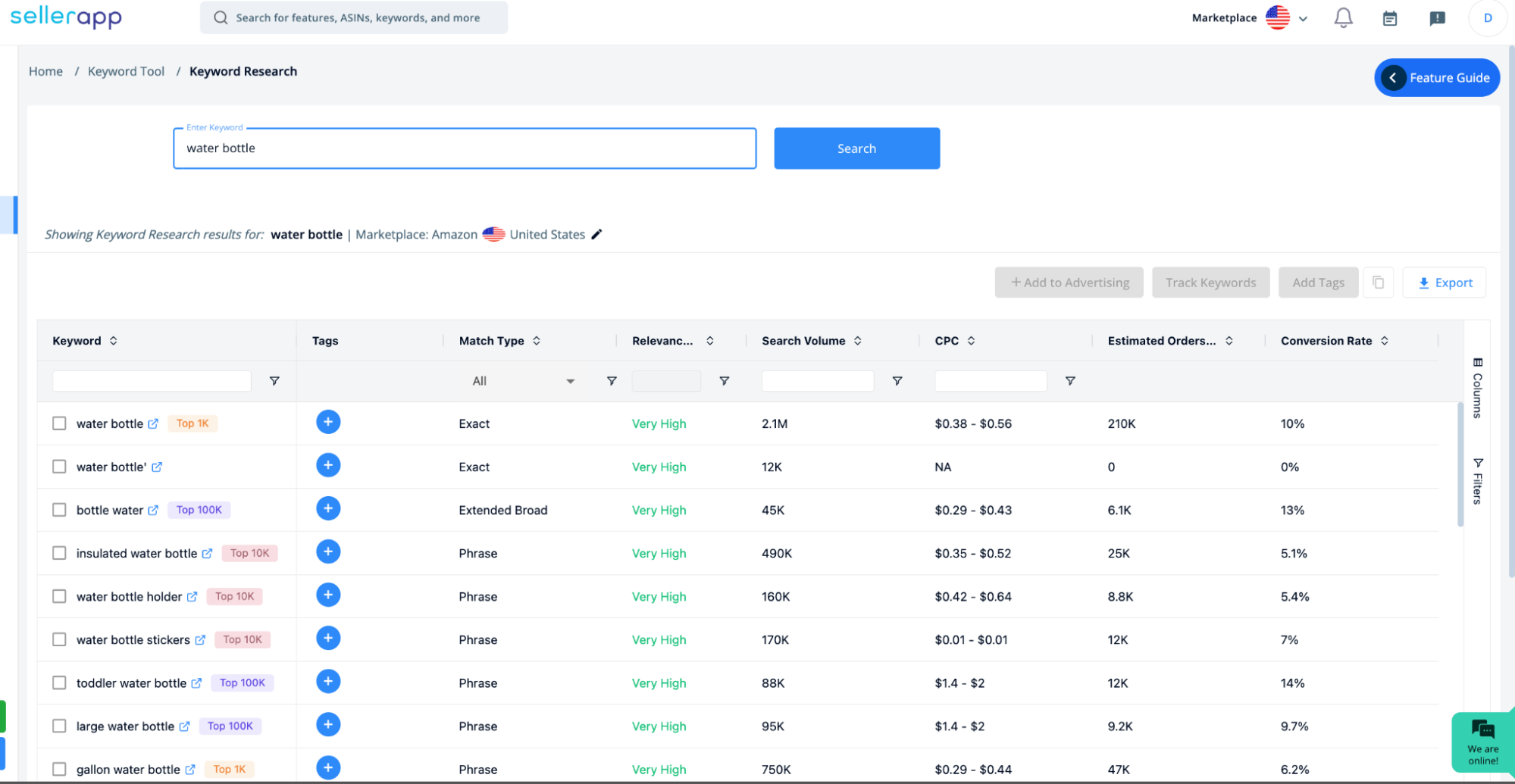This screenshot has height=784, width=1515.
Task: Open the notifications bell icon
Action: pos(1342,17)
